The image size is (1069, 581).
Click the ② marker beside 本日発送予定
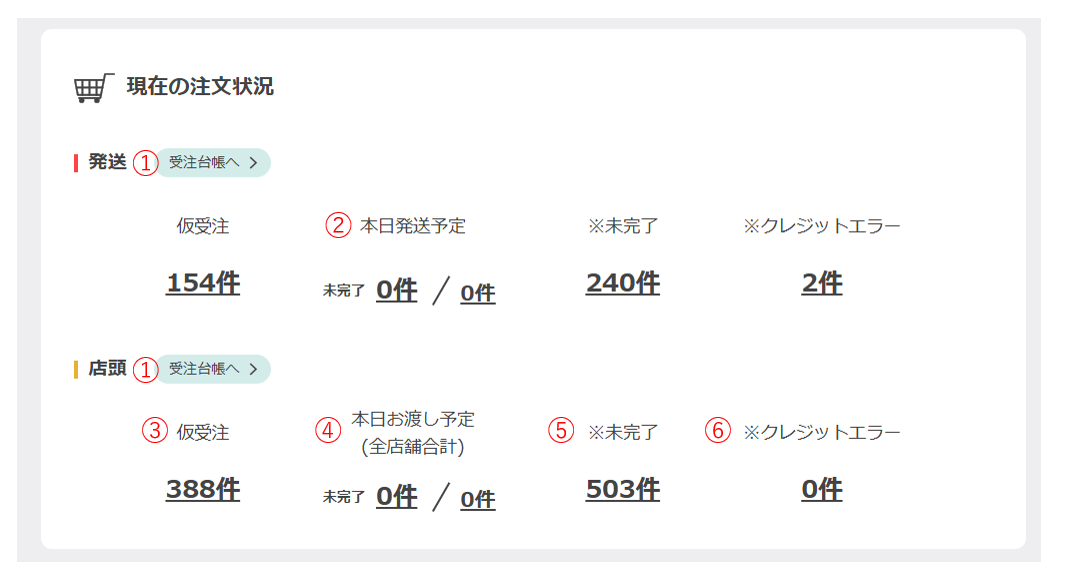pos(339,226)
